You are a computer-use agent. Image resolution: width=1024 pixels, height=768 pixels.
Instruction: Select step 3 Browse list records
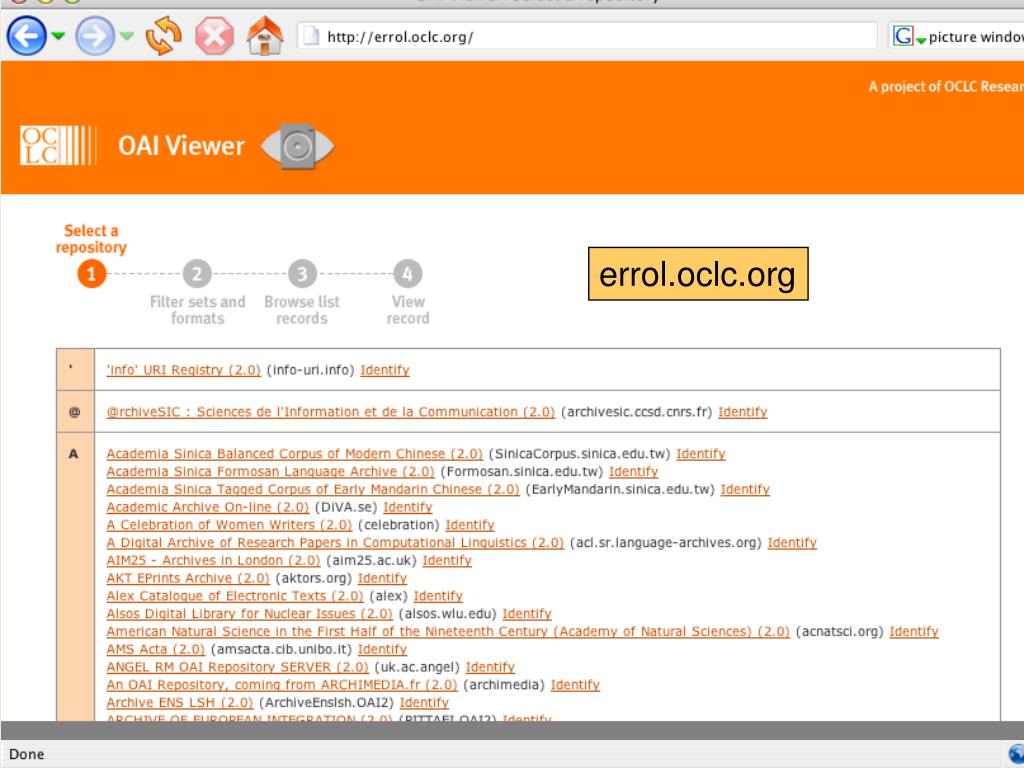(x=302, y=274)
